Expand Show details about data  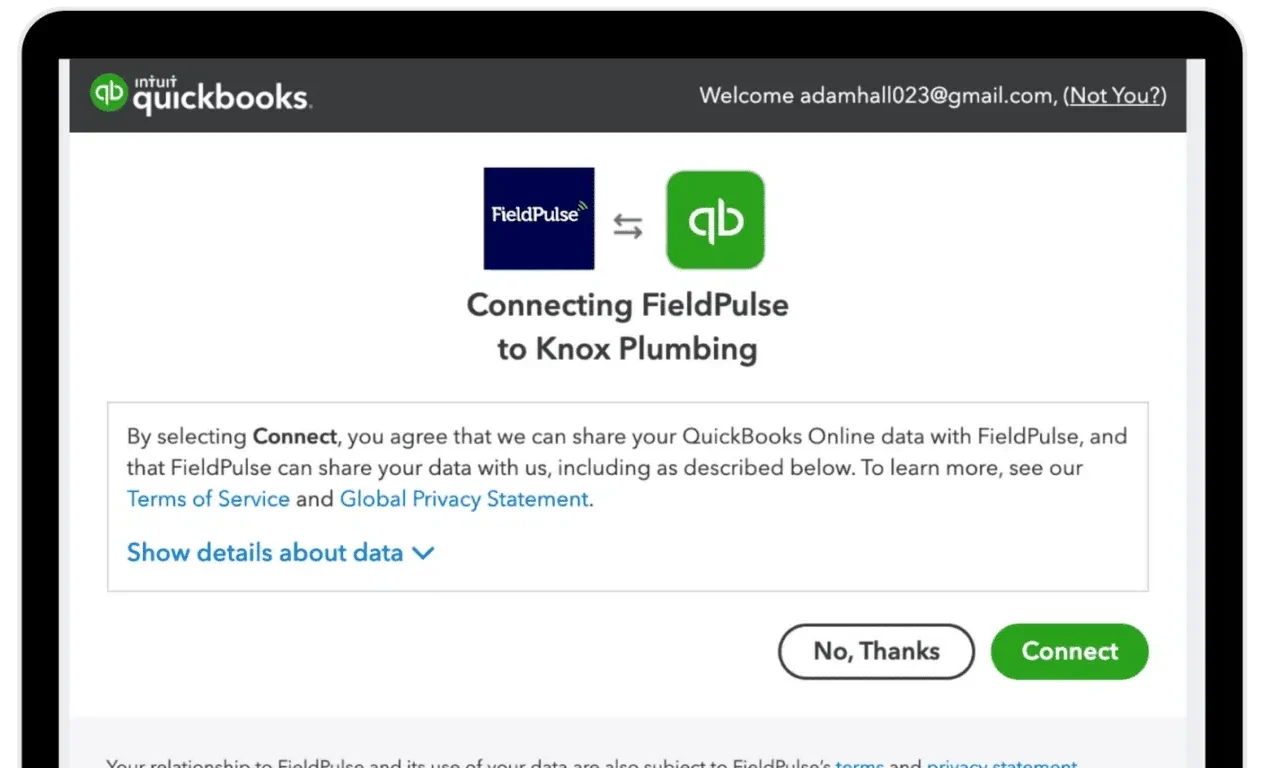tap(265, 552)
